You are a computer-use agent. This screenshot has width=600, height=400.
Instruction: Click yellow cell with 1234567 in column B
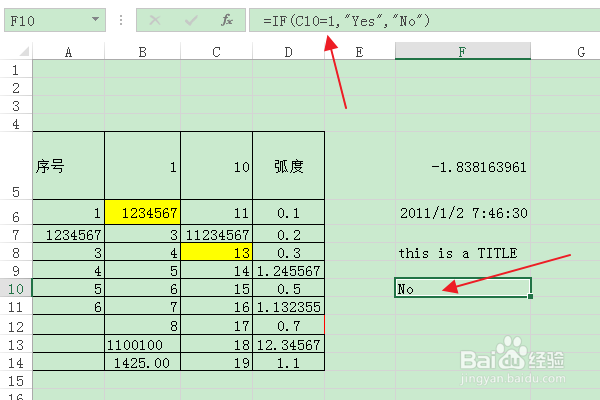tap(142, 212)
